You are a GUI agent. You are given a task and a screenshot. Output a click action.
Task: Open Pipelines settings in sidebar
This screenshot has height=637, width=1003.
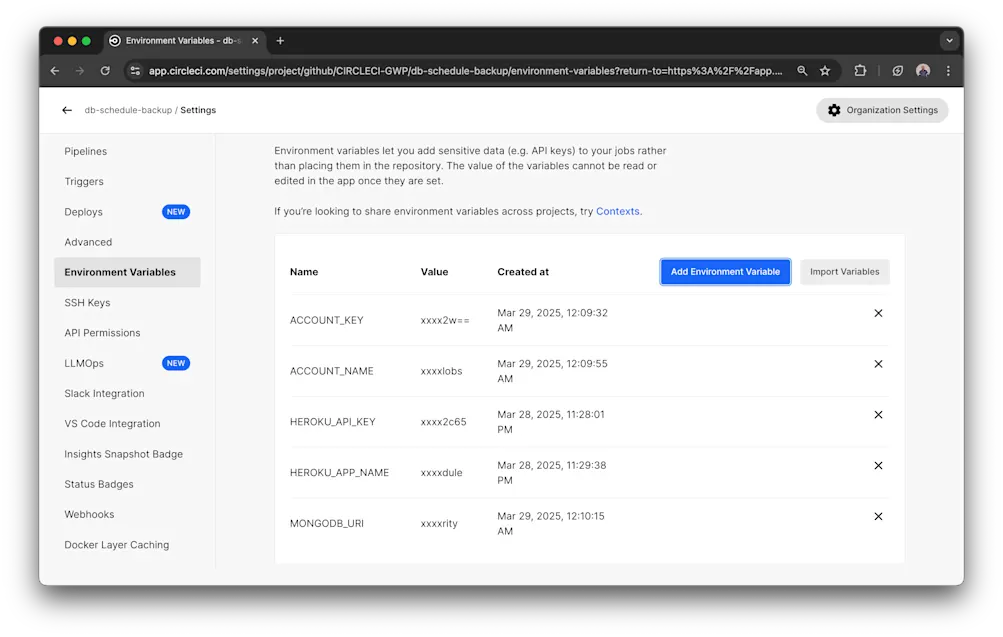86,152
